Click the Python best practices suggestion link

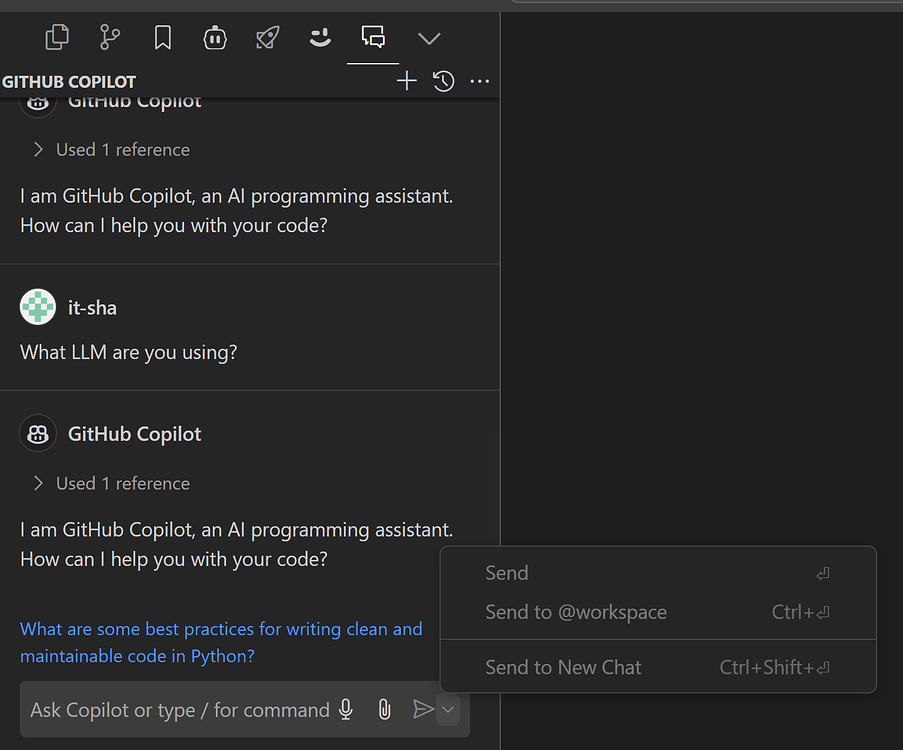pyautogui.click(x=221, y=642)
